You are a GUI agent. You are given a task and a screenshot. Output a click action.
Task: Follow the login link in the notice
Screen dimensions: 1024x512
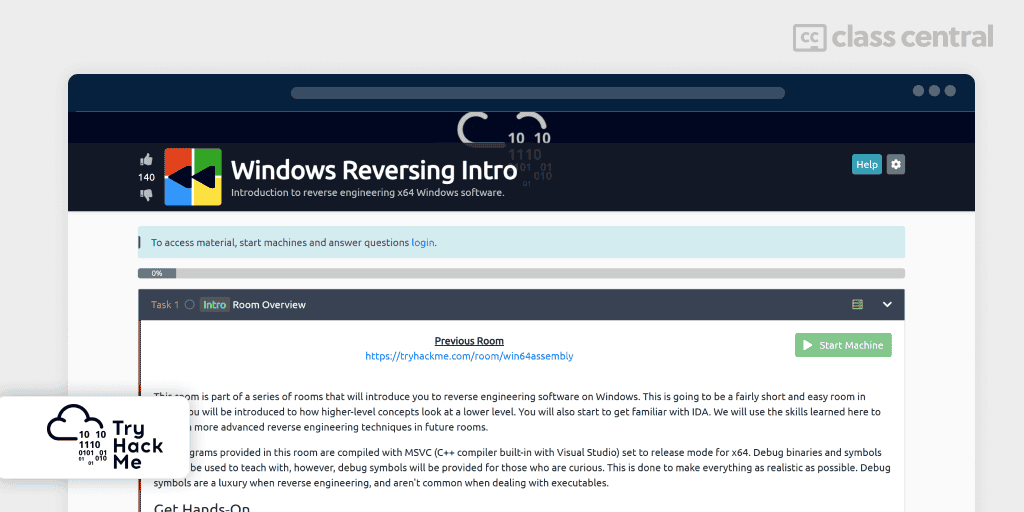pos(423,242)
